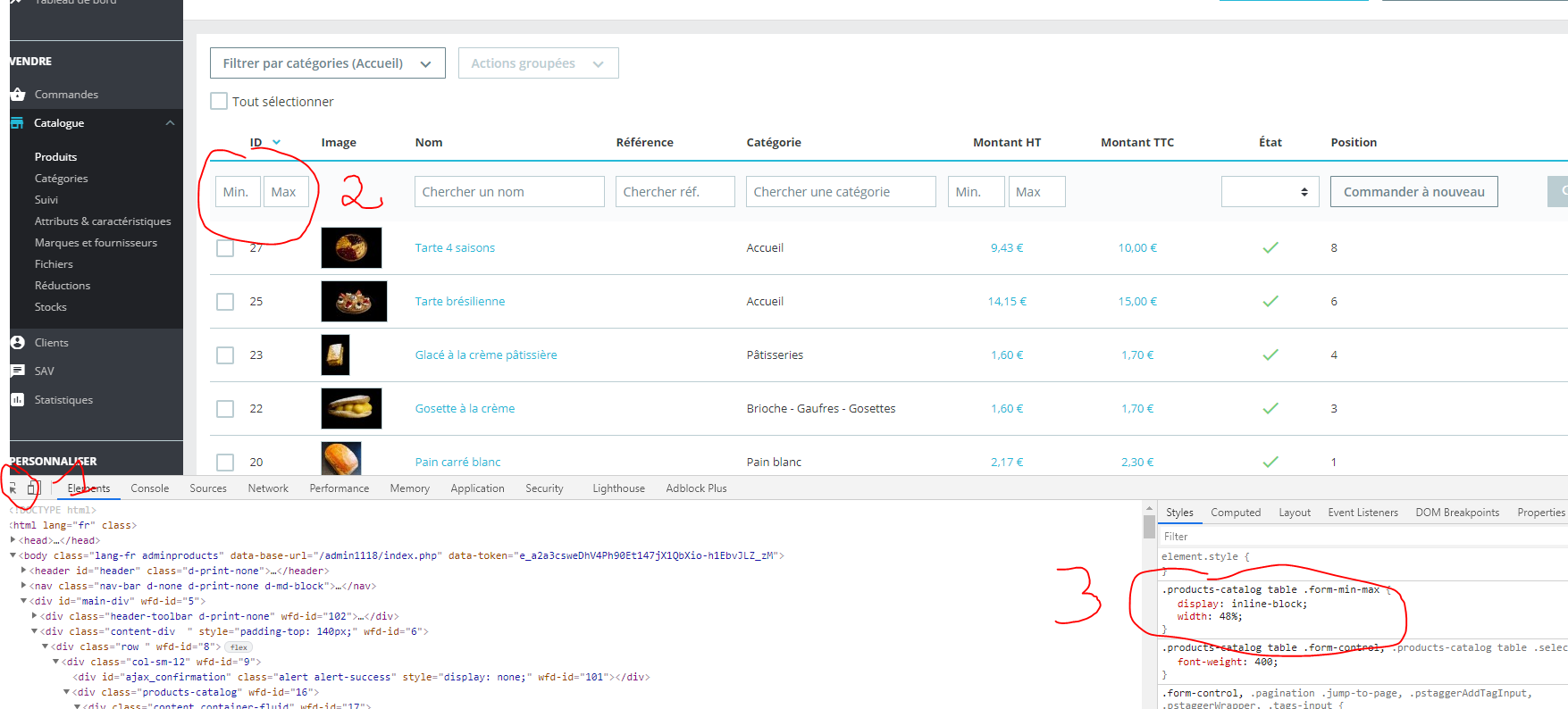Switch to the Sources tab

(208, 488)
